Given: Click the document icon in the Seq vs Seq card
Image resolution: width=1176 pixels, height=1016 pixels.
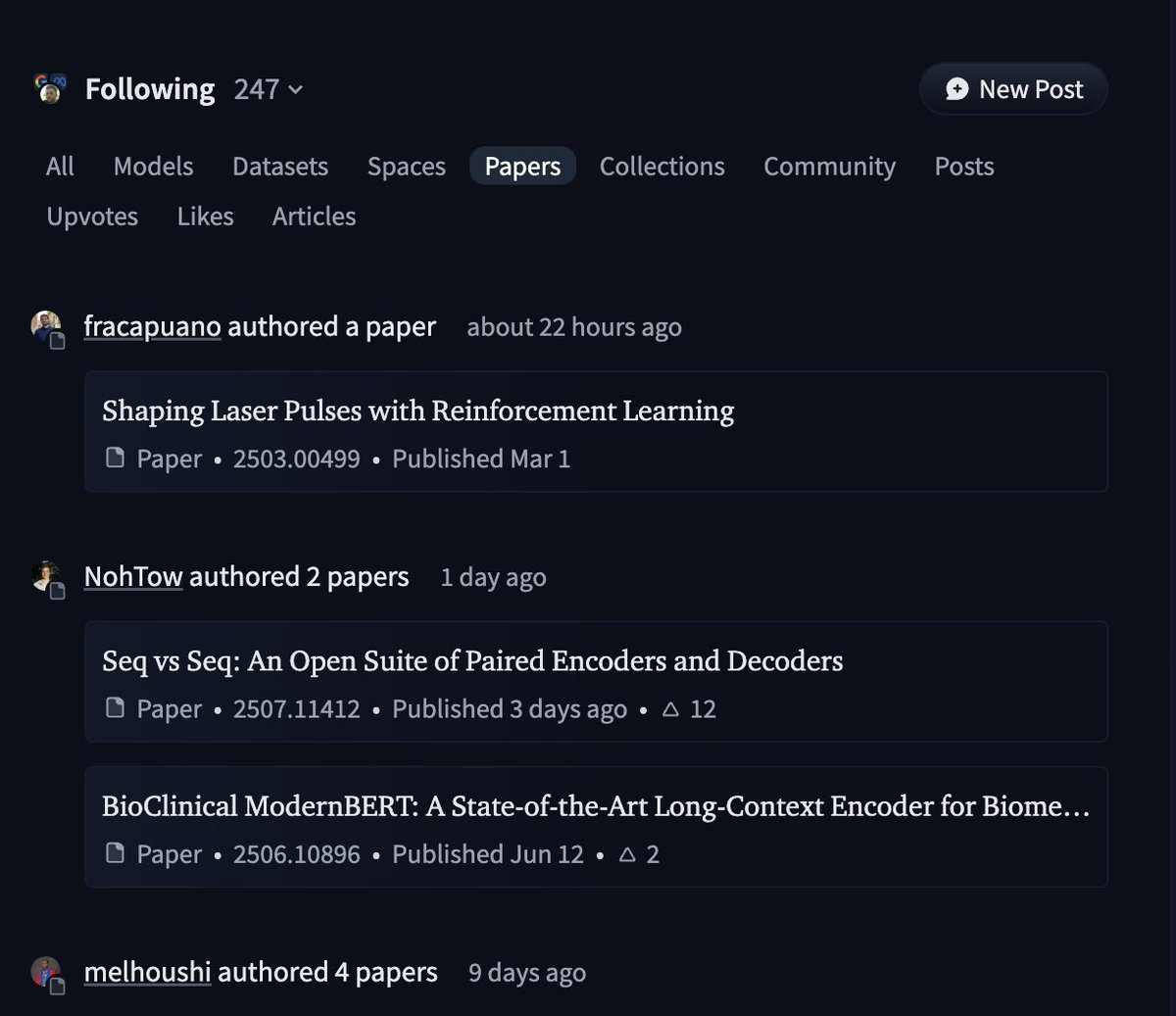Looking at the screenshot, I should pyautogui.click(x=115, y=708).
